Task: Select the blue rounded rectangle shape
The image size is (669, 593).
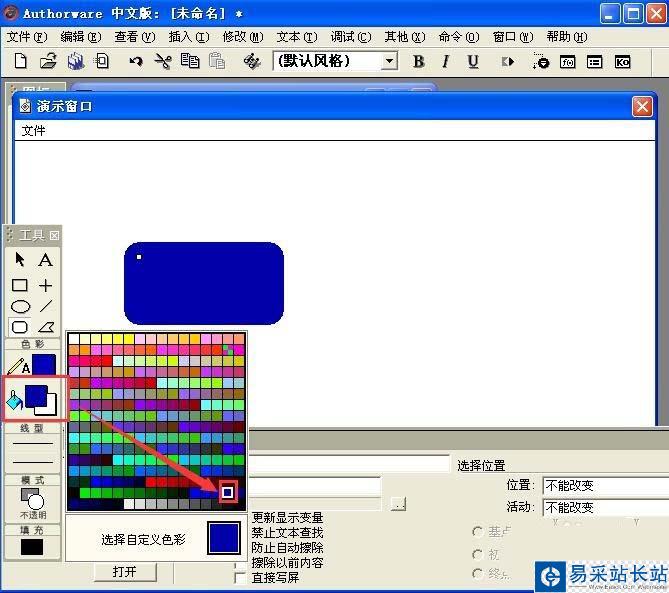Action: coord(204,283)
